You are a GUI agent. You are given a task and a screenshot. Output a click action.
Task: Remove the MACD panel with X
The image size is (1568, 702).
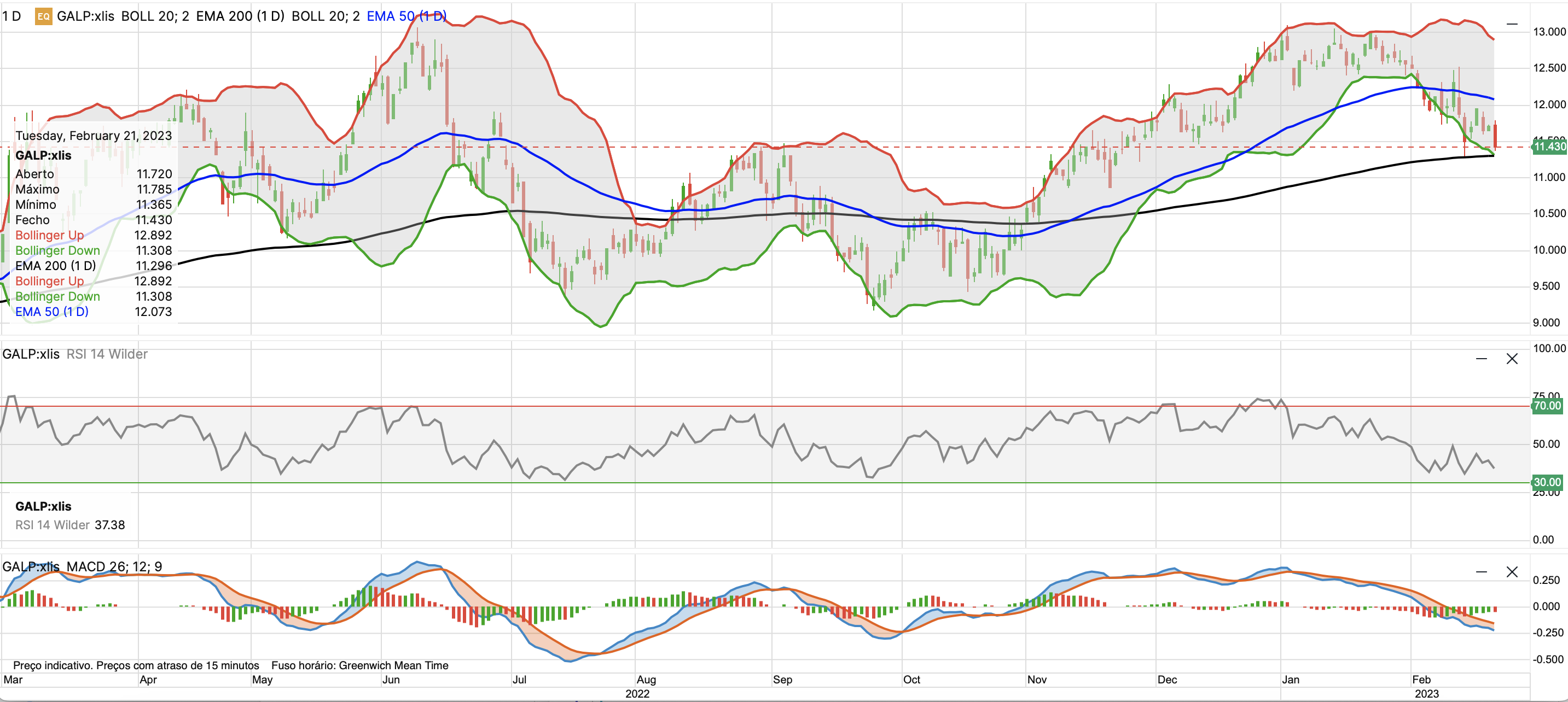[1512, 572]
